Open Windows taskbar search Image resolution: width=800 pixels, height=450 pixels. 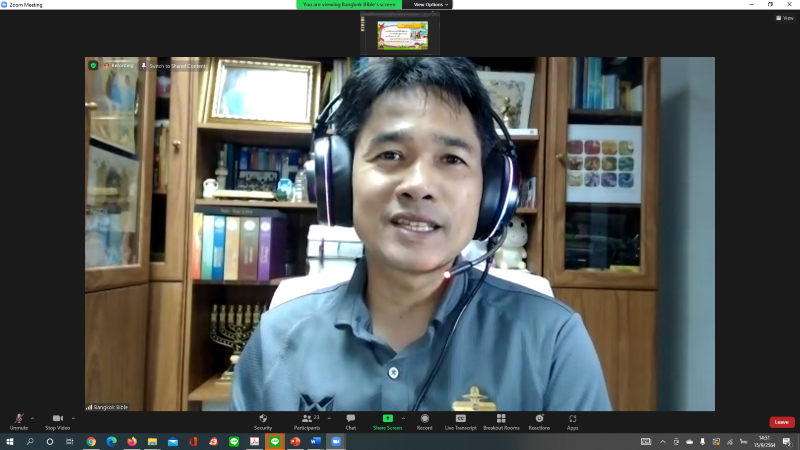click(x=30, y=442)
